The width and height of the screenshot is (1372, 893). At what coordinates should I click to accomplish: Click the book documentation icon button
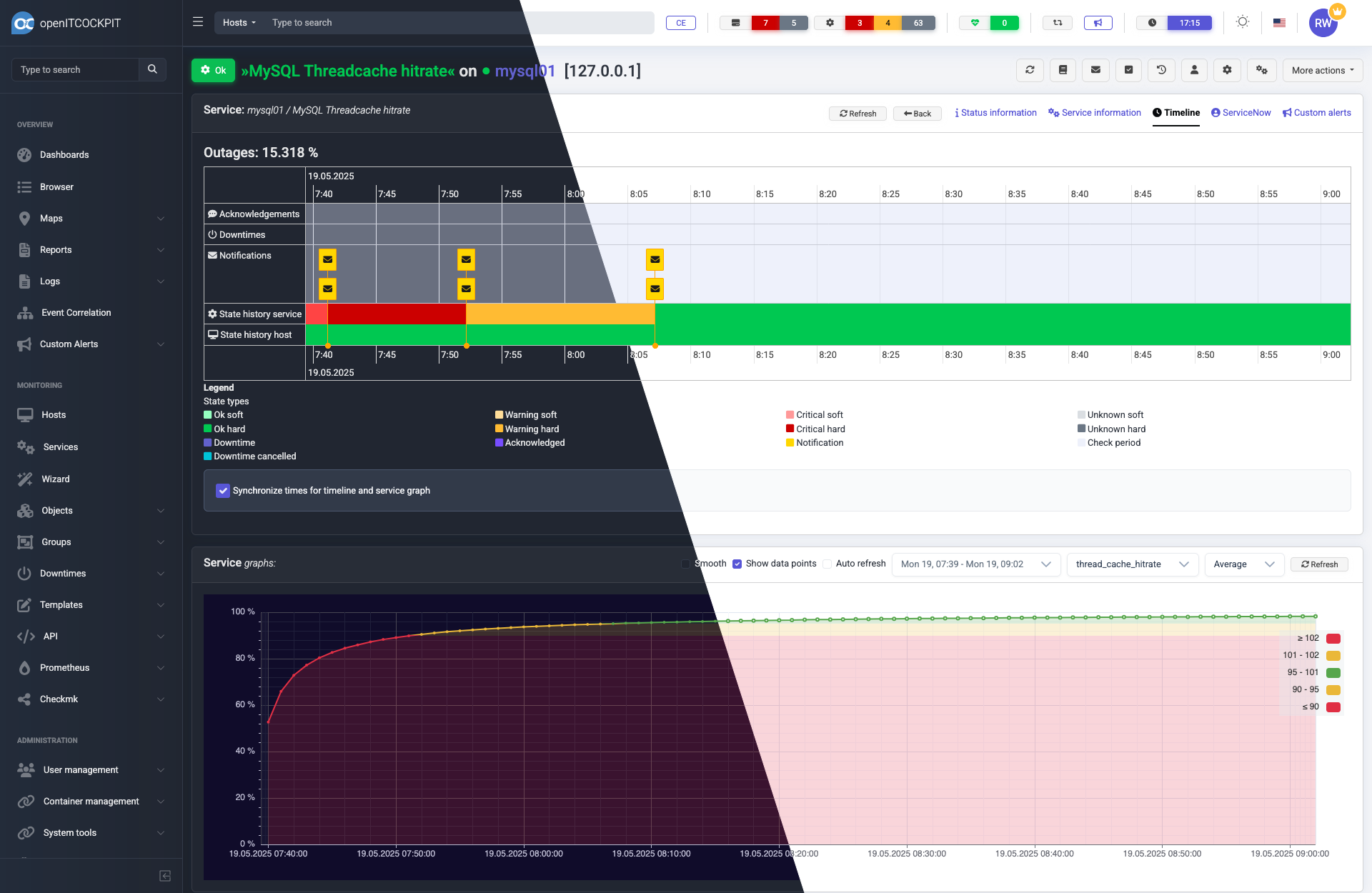pos(1063,70)
